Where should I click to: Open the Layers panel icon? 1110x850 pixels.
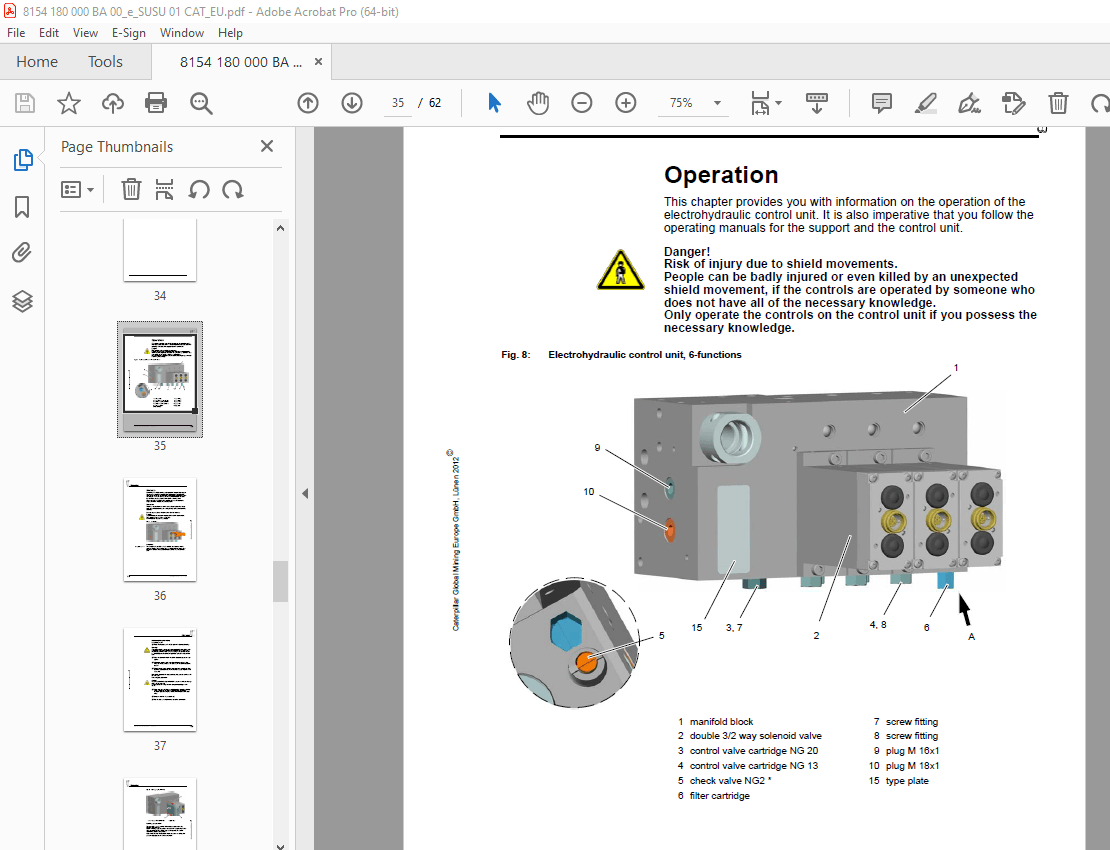(x=22, y=301)
